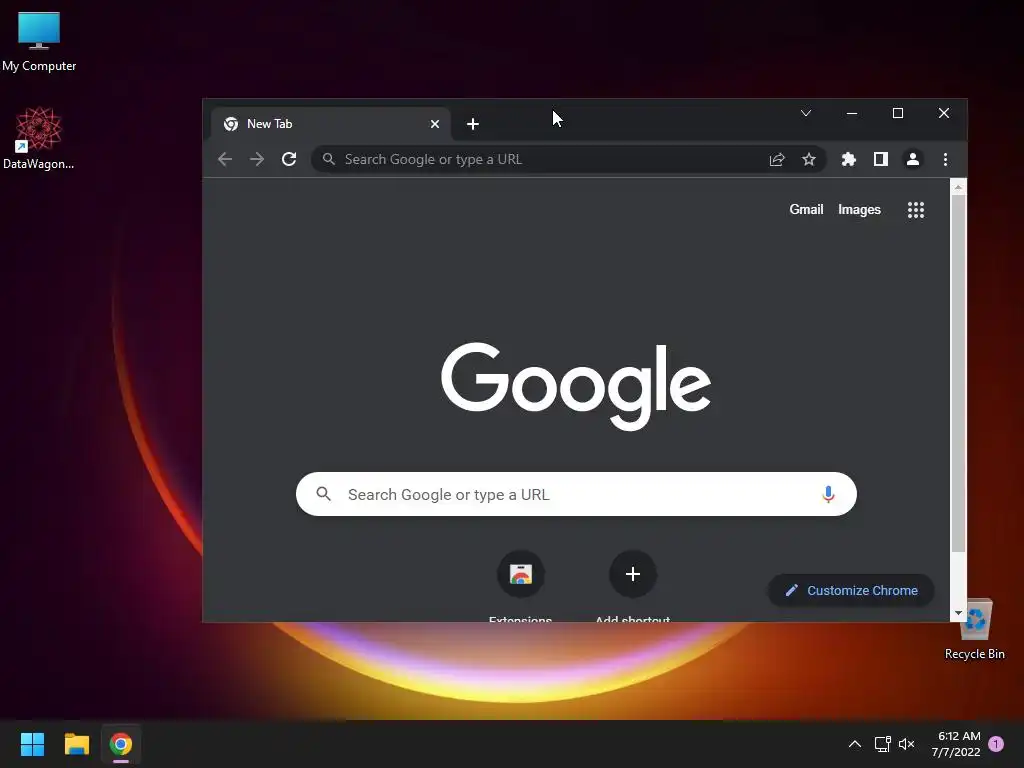Open a new tab with the plus button

(x=473, y=124)
